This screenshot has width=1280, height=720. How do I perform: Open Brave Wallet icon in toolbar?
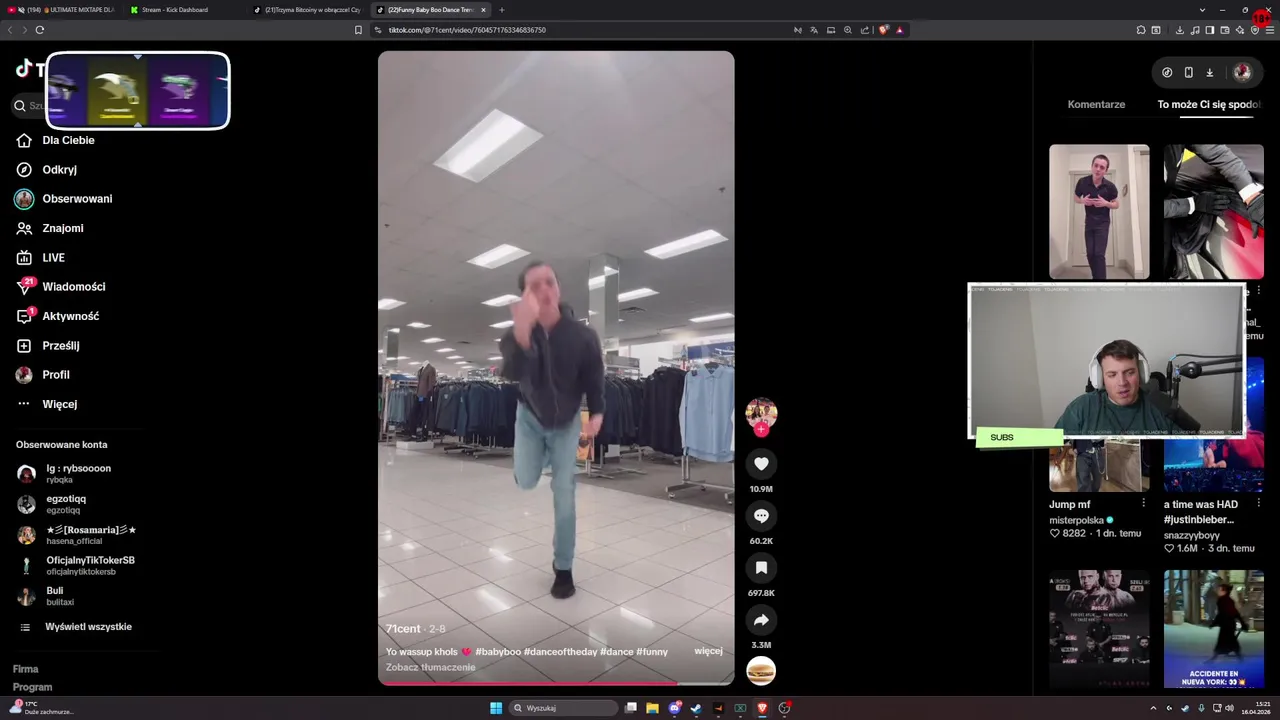point(1225,30)
